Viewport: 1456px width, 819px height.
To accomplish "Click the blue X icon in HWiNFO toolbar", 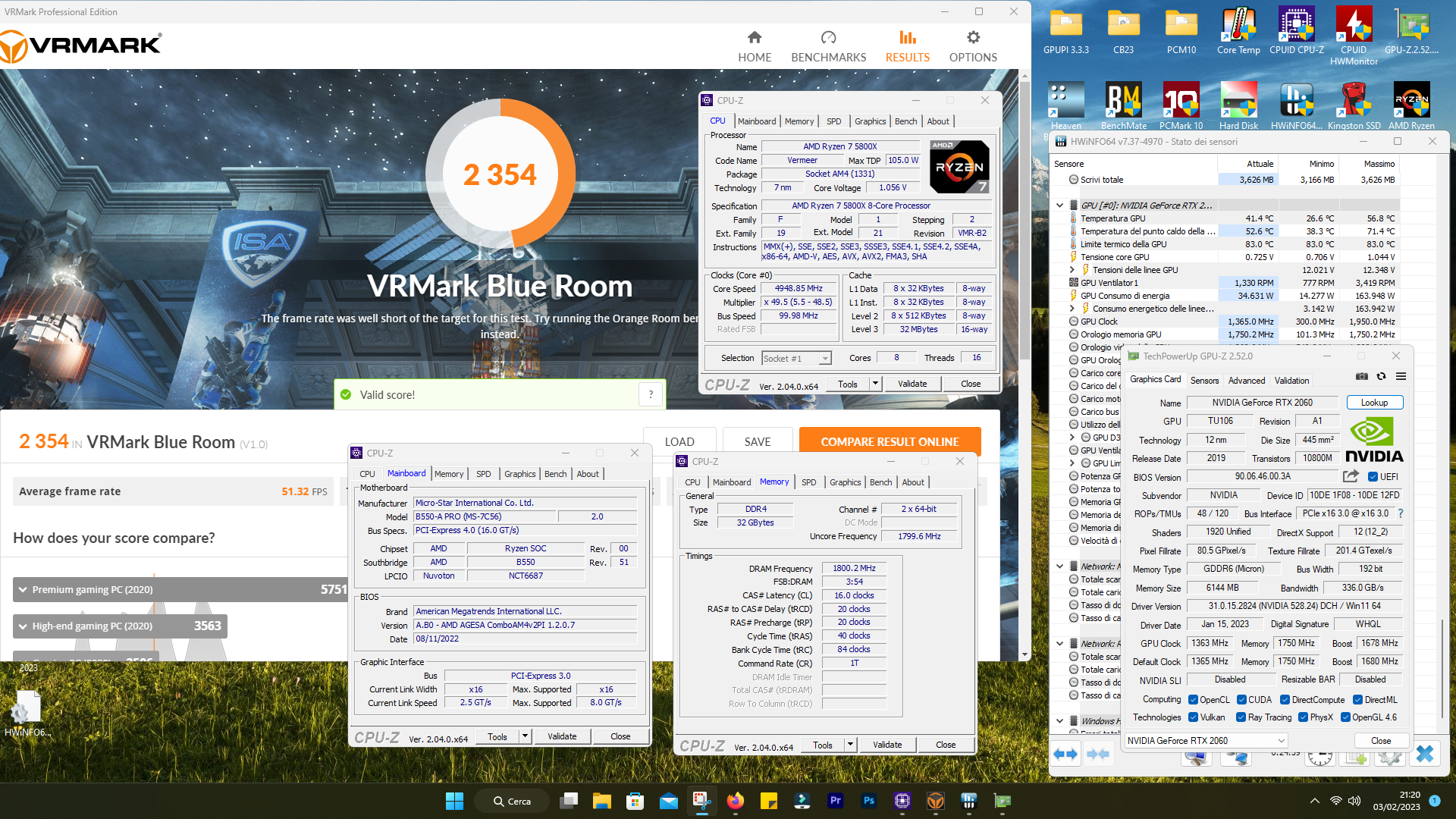I will pos(1424,753).
